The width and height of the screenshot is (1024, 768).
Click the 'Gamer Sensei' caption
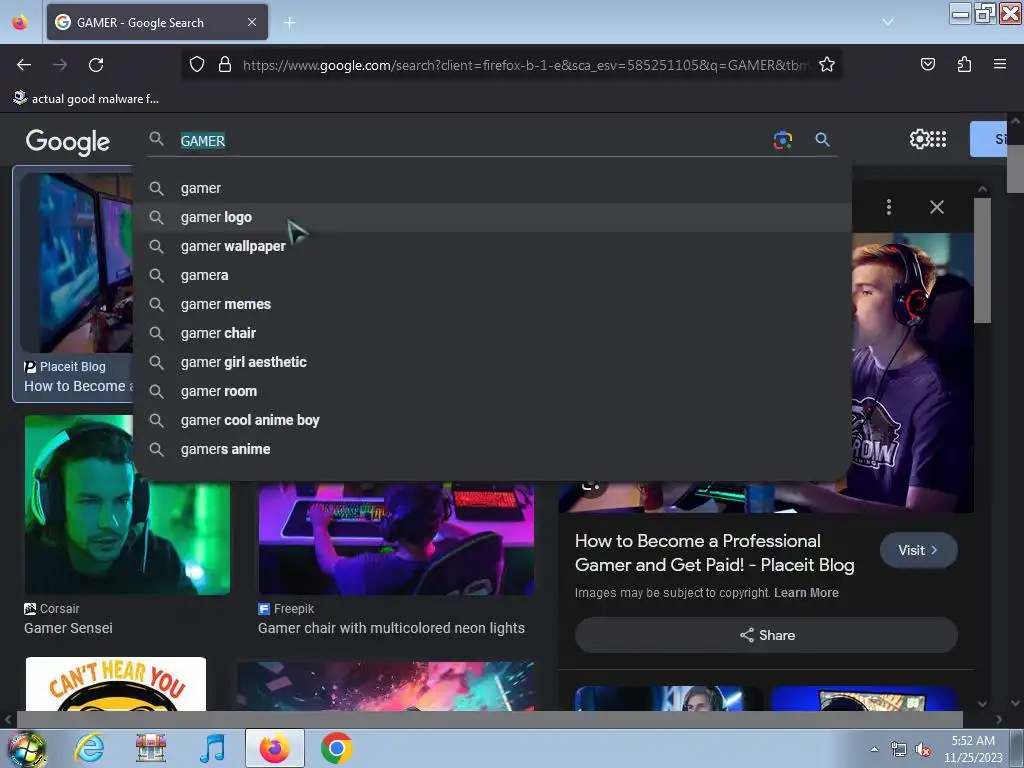[68, 628]
